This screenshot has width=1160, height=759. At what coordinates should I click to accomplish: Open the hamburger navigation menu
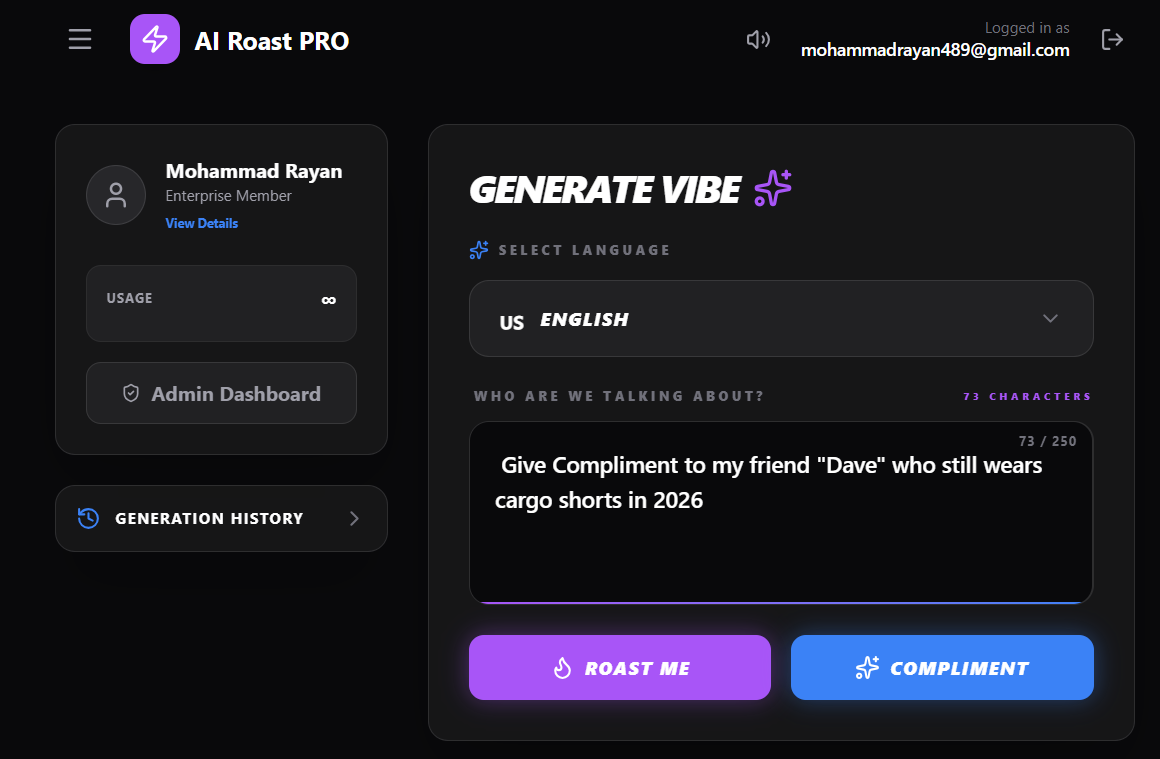click(x=79, y=39)
